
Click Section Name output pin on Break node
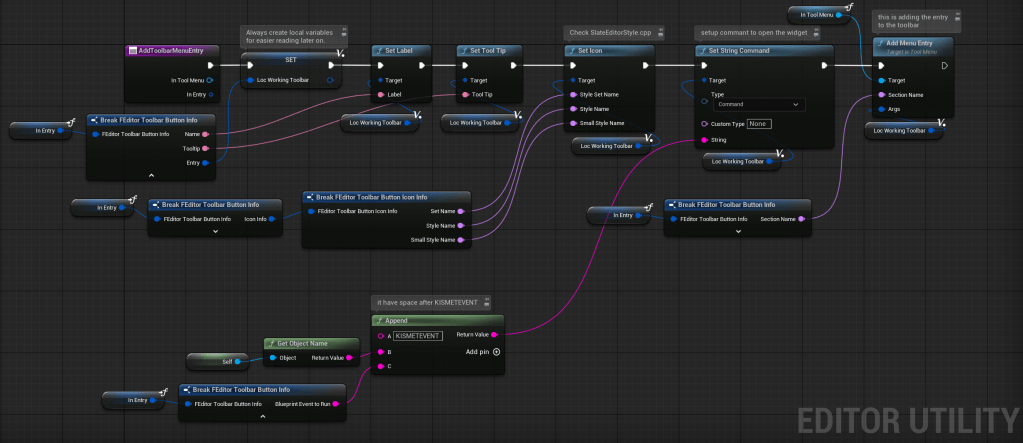[x=801, y=219]
